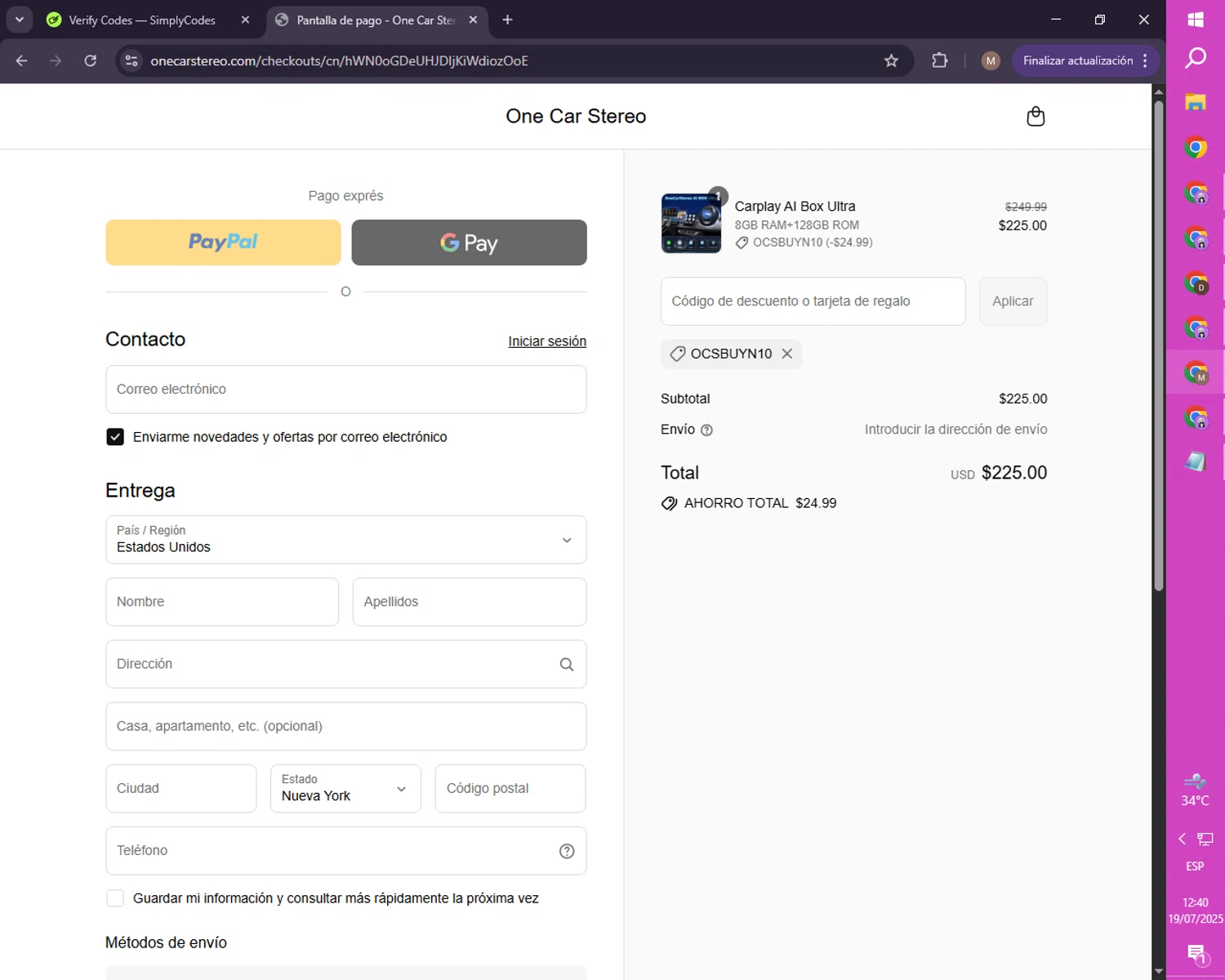Click the Iniciar sesión link
The width and height of the screenshot is (1225, 980).
point(546,341)
